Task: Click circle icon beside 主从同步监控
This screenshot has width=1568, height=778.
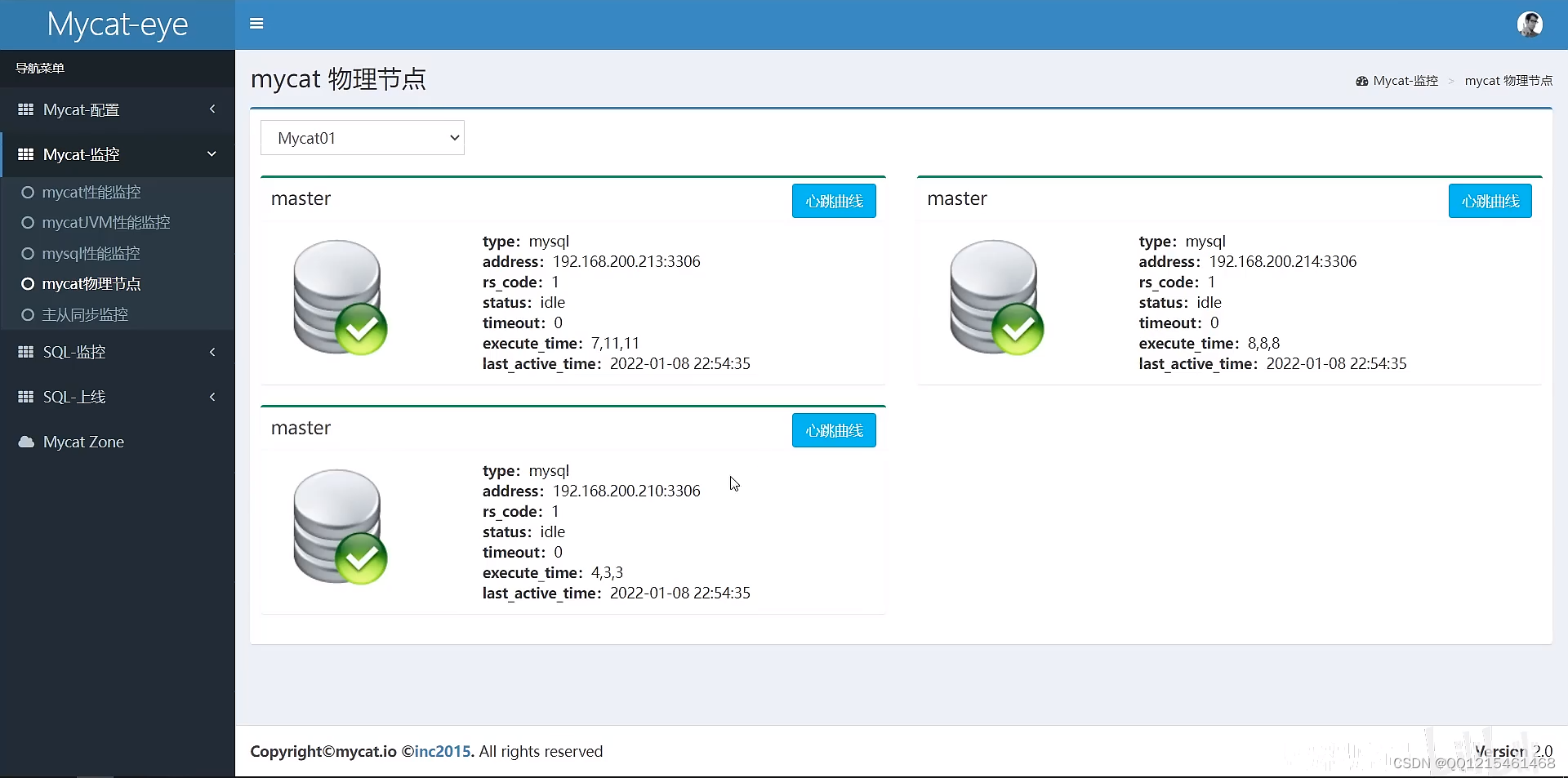Action: click(x=28, y=315)
